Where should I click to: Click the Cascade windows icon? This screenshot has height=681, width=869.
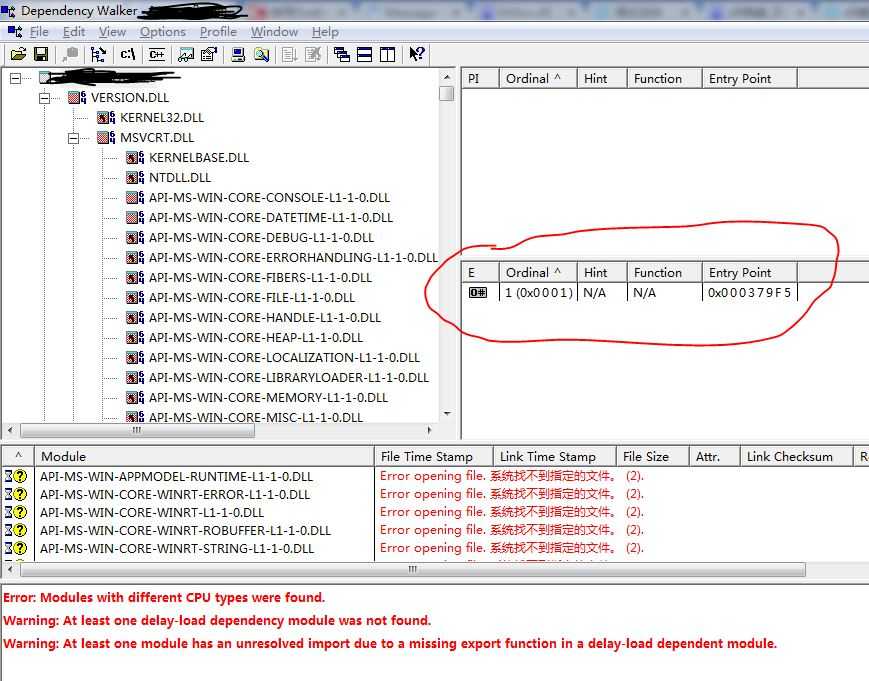341,54
